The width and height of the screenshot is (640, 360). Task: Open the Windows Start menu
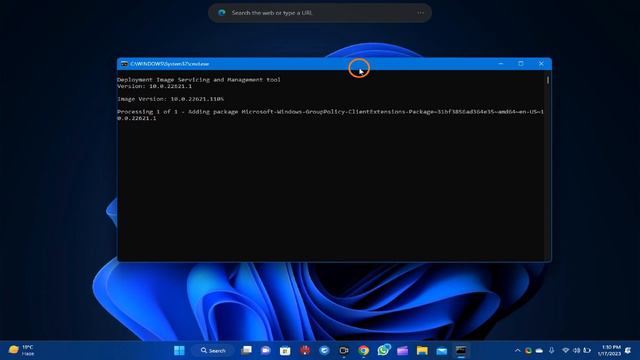coord(179,350)
